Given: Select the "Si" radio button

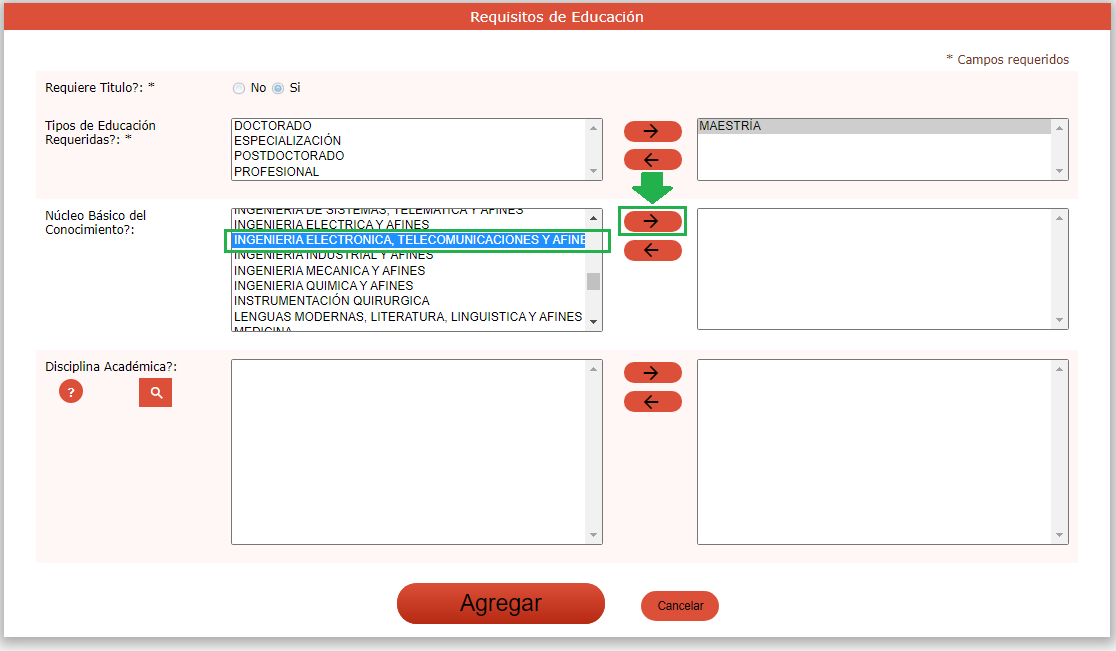Looking at the screenshot, I should coord(278,88).
